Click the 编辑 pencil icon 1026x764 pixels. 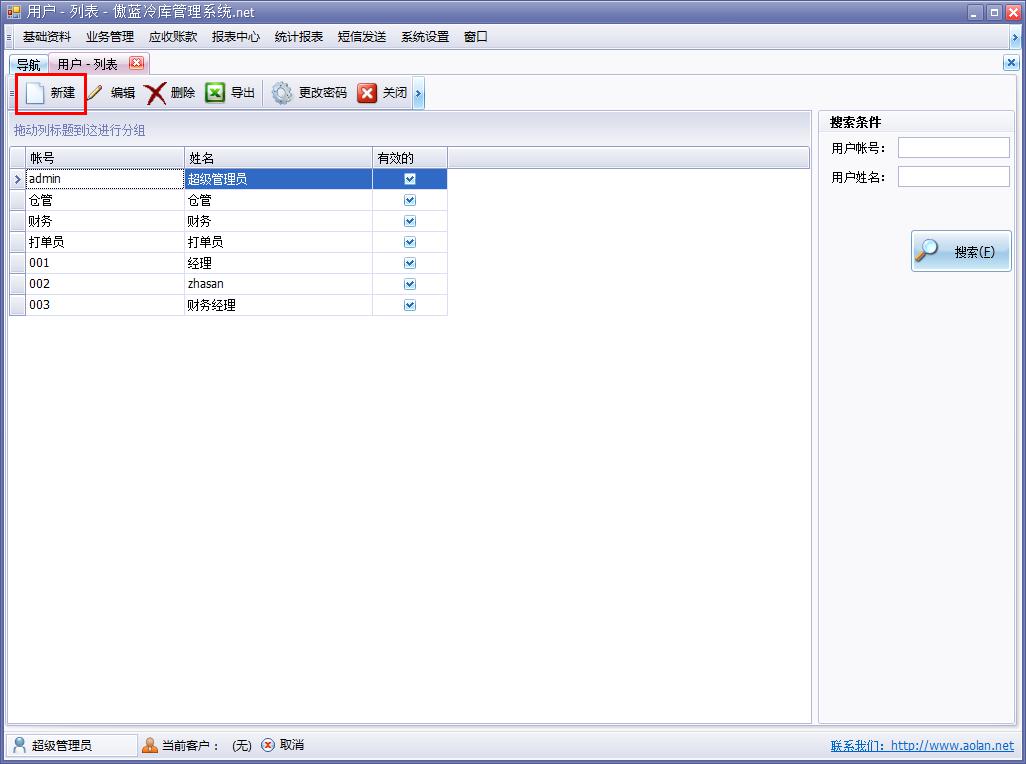96,93
